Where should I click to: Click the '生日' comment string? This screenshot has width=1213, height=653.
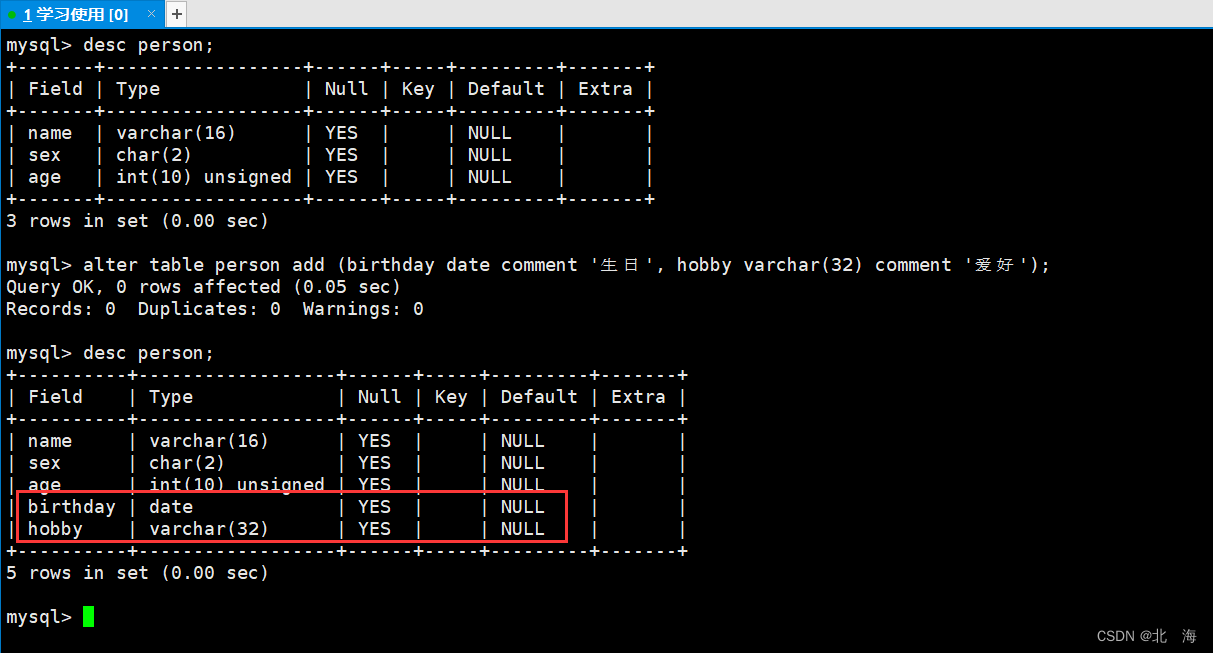[x=622, y=265]
